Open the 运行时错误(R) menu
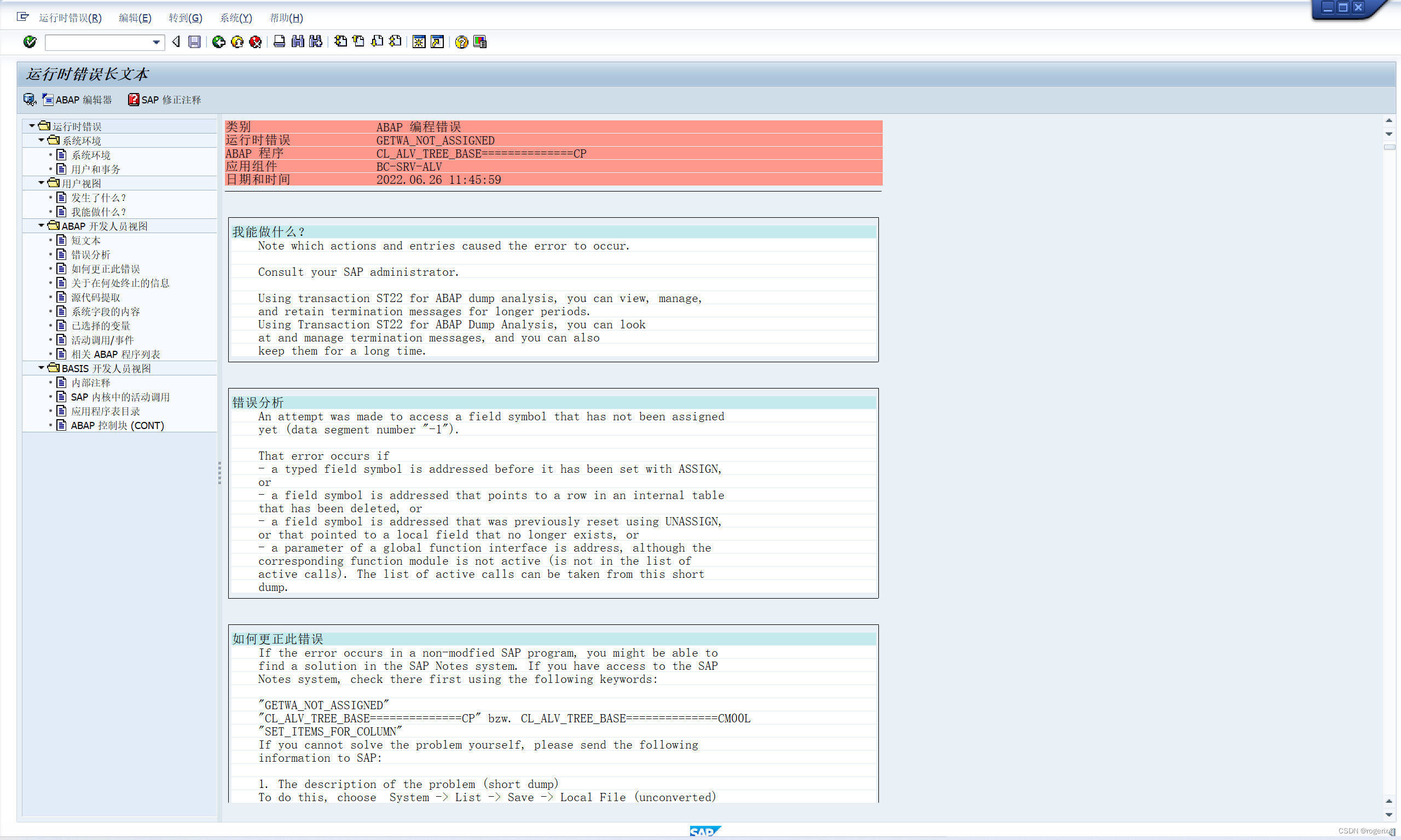This screenshot has height=840, width=1401. click(70, 18)
